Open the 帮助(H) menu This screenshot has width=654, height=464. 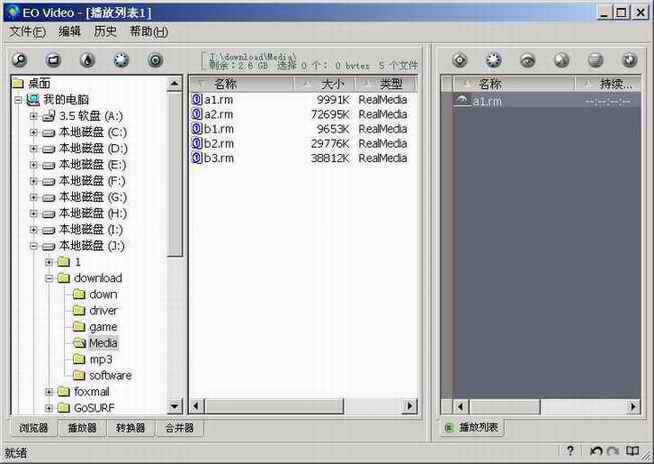[x=149, y=32]
